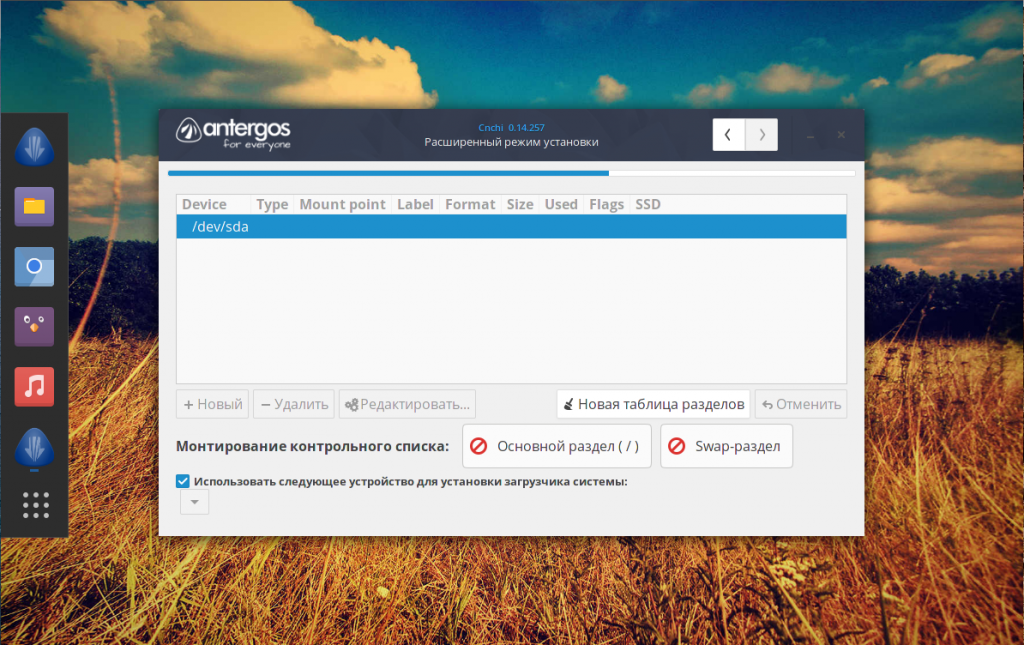Go forward with the right arrow button
Viewport: 1024px width, 645px height.
tap(761, 134)
